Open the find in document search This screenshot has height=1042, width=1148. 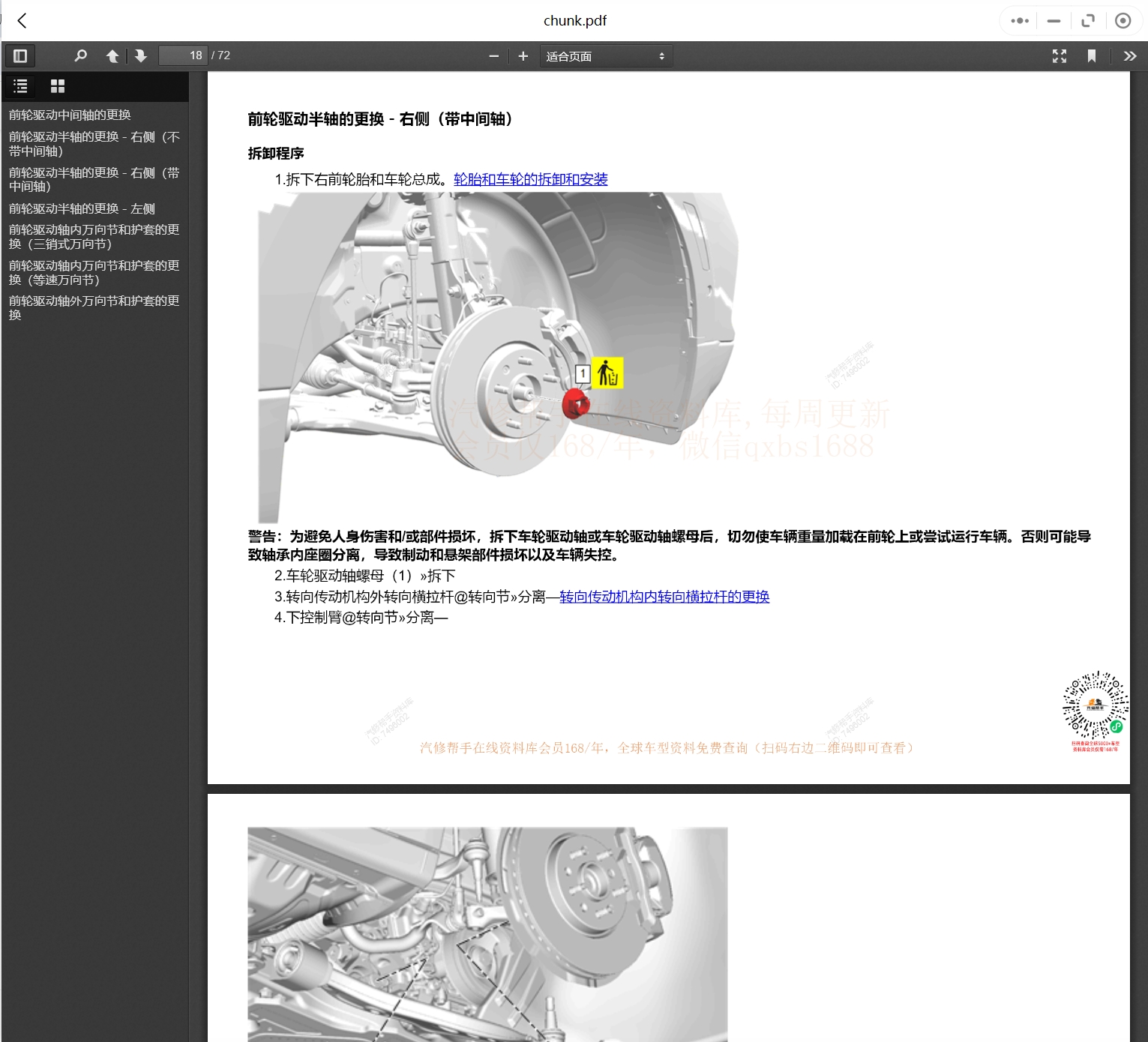tap(81, 56)
